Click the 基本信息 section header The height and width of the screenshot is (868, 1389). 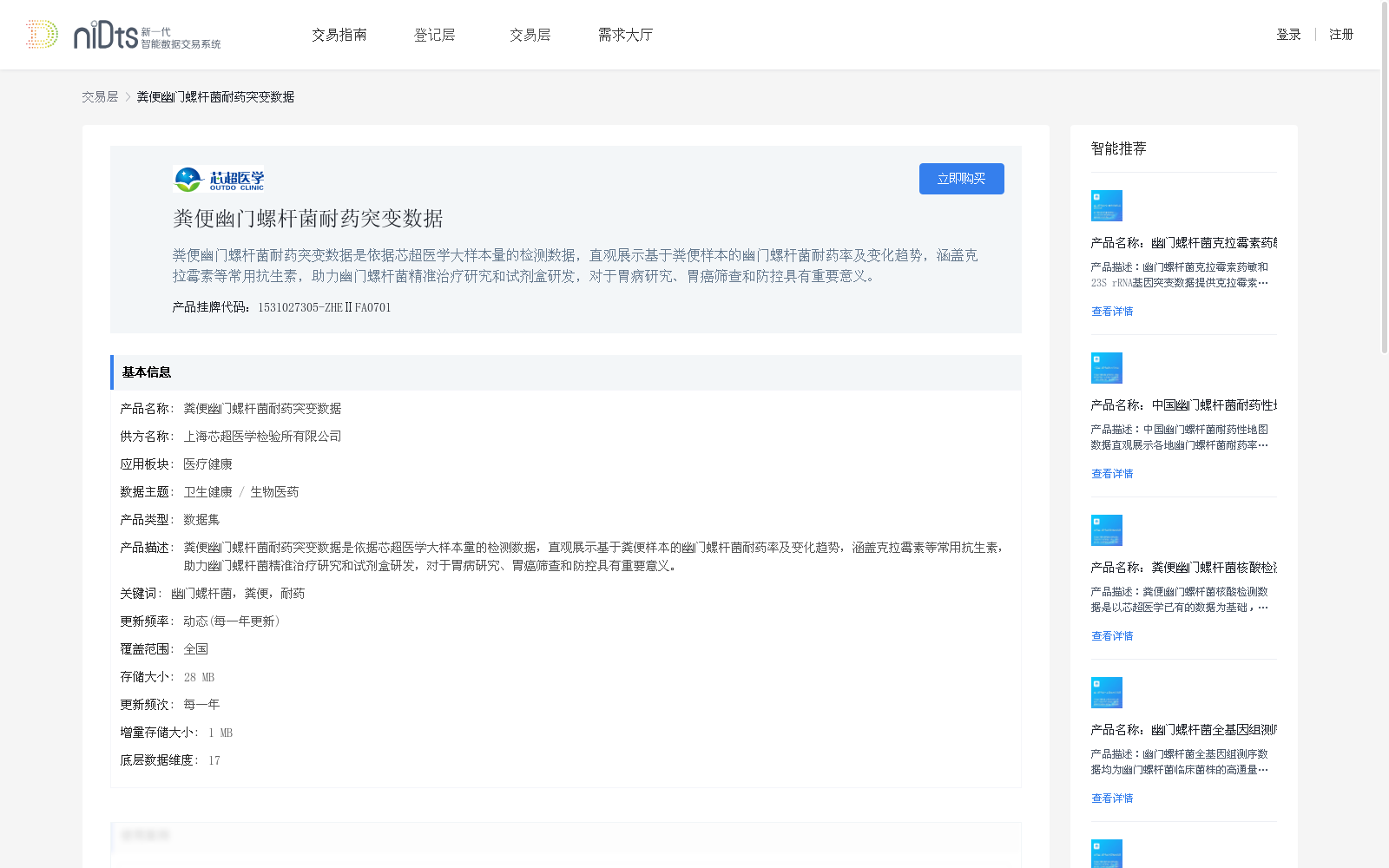(566, 372)
